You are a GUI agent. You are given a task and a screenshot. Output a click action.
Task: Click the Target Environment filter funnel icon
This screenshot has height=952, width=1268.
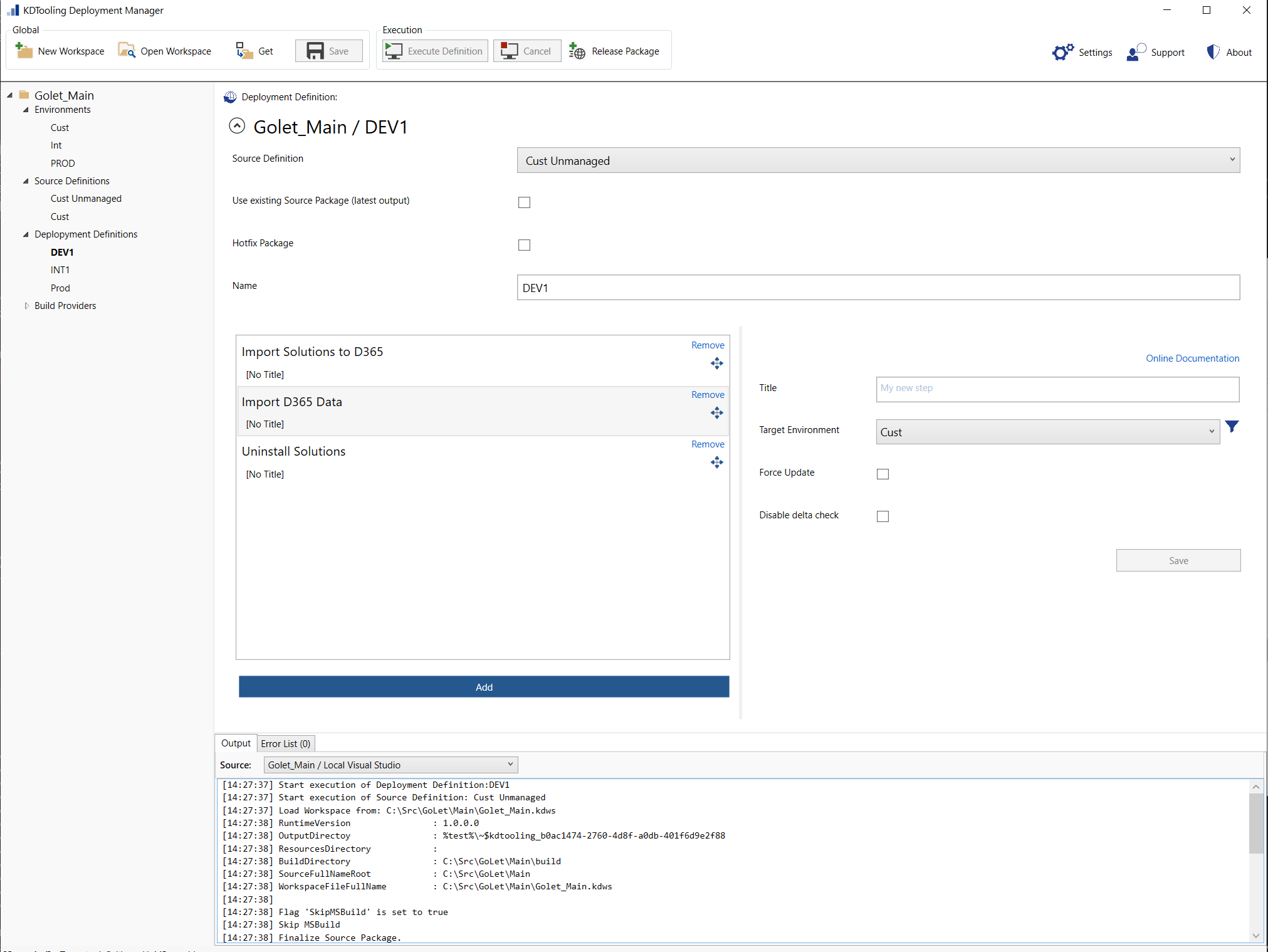[x=1232, y=427]
